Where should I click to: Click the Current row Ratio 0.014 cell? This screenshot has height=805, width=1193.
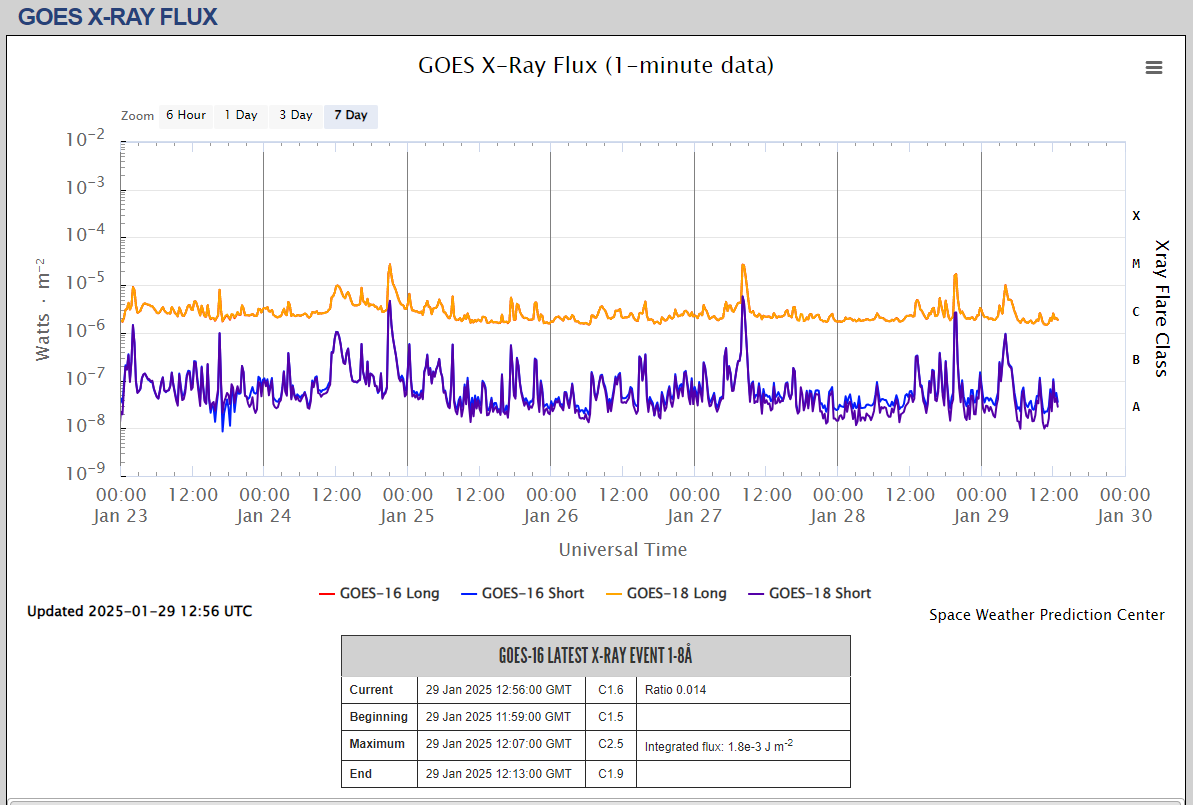pos(743,690)
